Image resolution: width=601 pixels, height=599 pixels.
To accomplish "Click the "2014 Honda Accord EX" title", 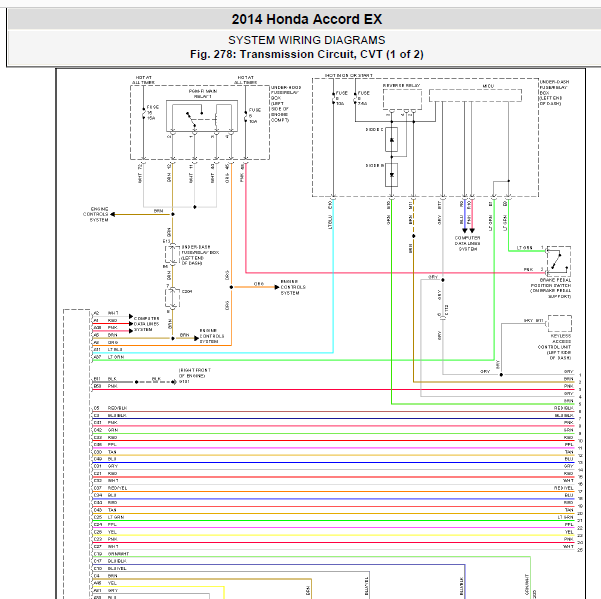I will pyautogui.click(x=307, y=19).
